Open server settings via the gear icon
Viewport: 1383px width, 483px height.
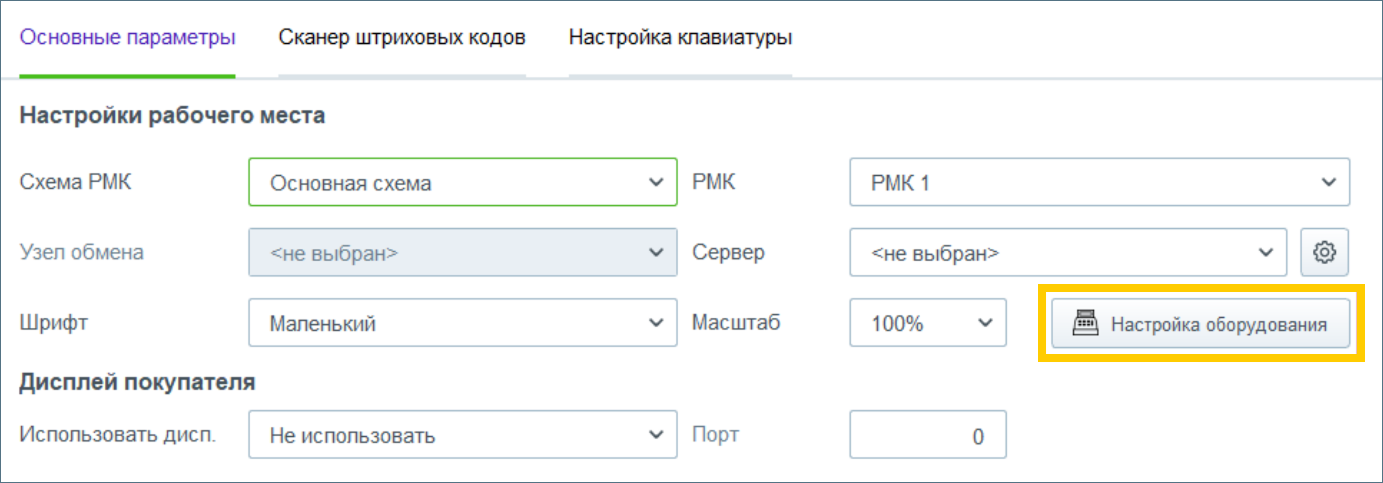tap(1325, 253)
